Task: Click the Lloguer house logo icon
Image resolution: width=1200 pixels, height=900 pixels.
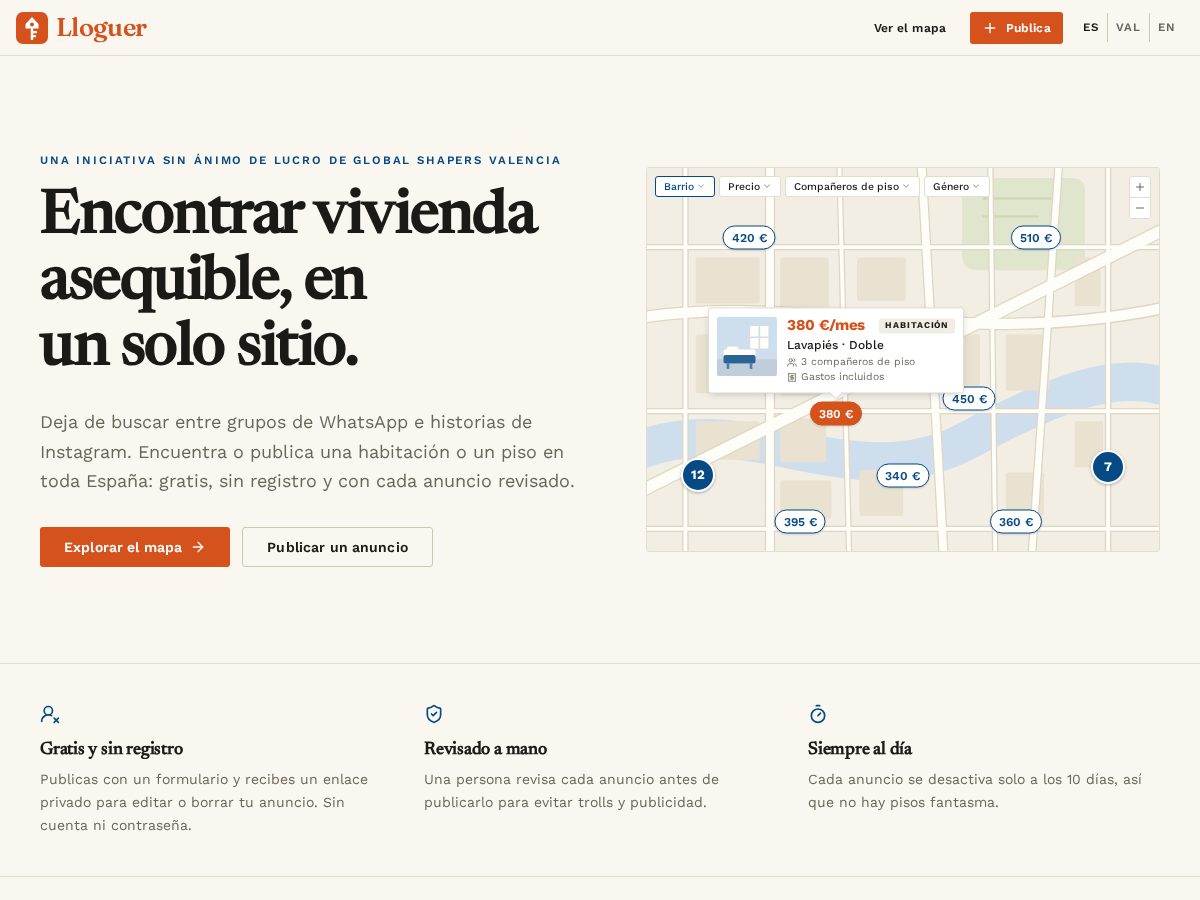Action: [x=32, y=28]
